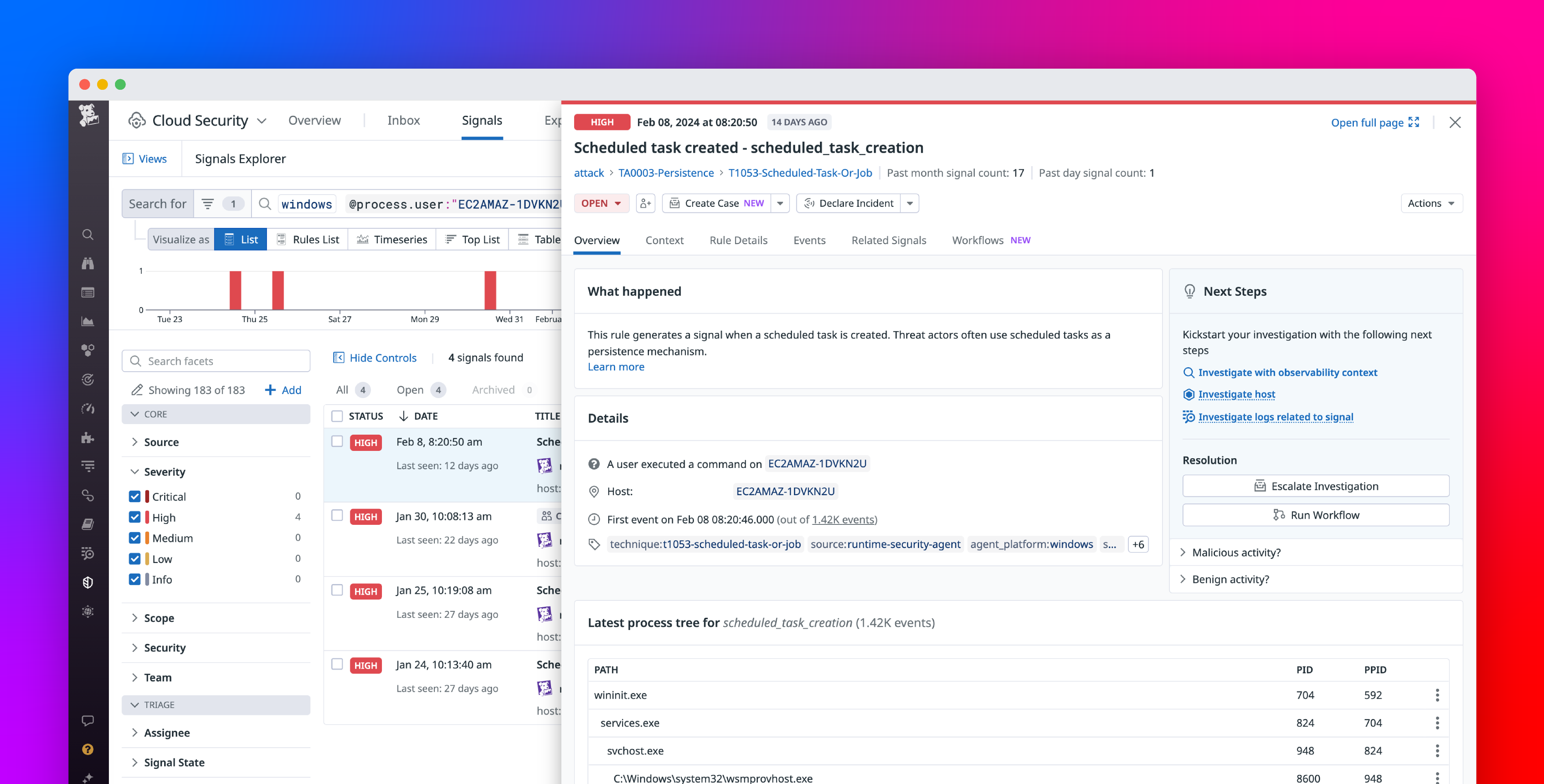Uncheck the Critical severity filter
Image resolution: width=1544 pixels, height=784 pixels.
coord(134,496)
